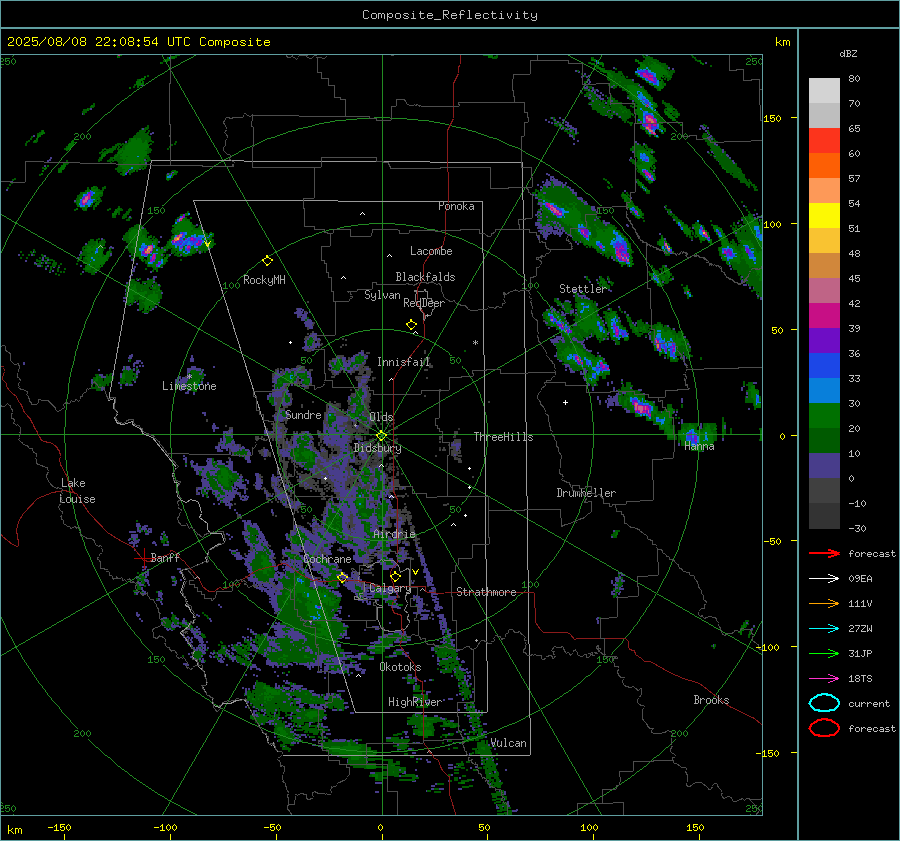Click the red forecast ellipse icon
The width and height of the screenshot is (900, 841).
(824, 728)
